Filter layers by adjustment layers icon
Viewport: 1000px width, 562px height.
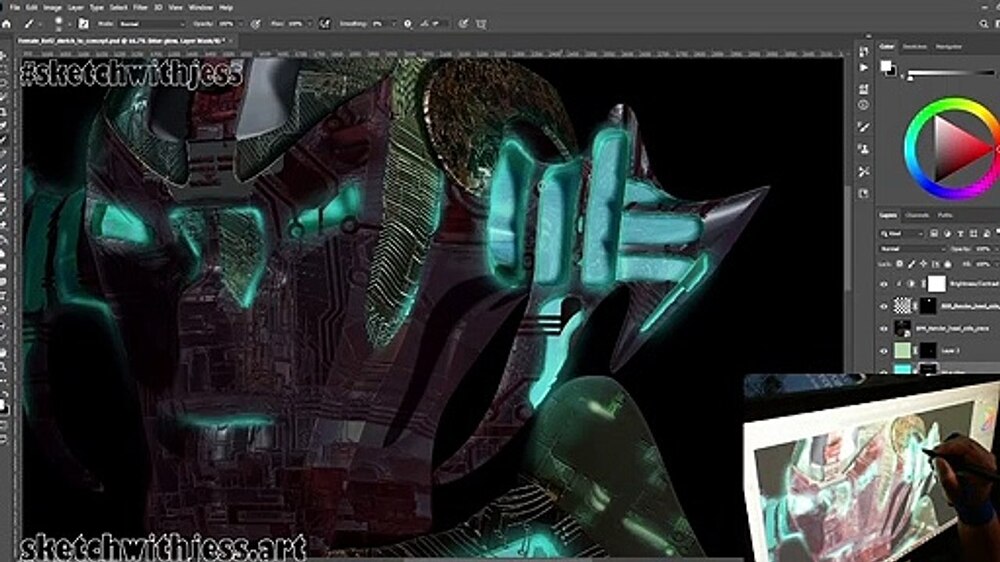coord(947,234)
